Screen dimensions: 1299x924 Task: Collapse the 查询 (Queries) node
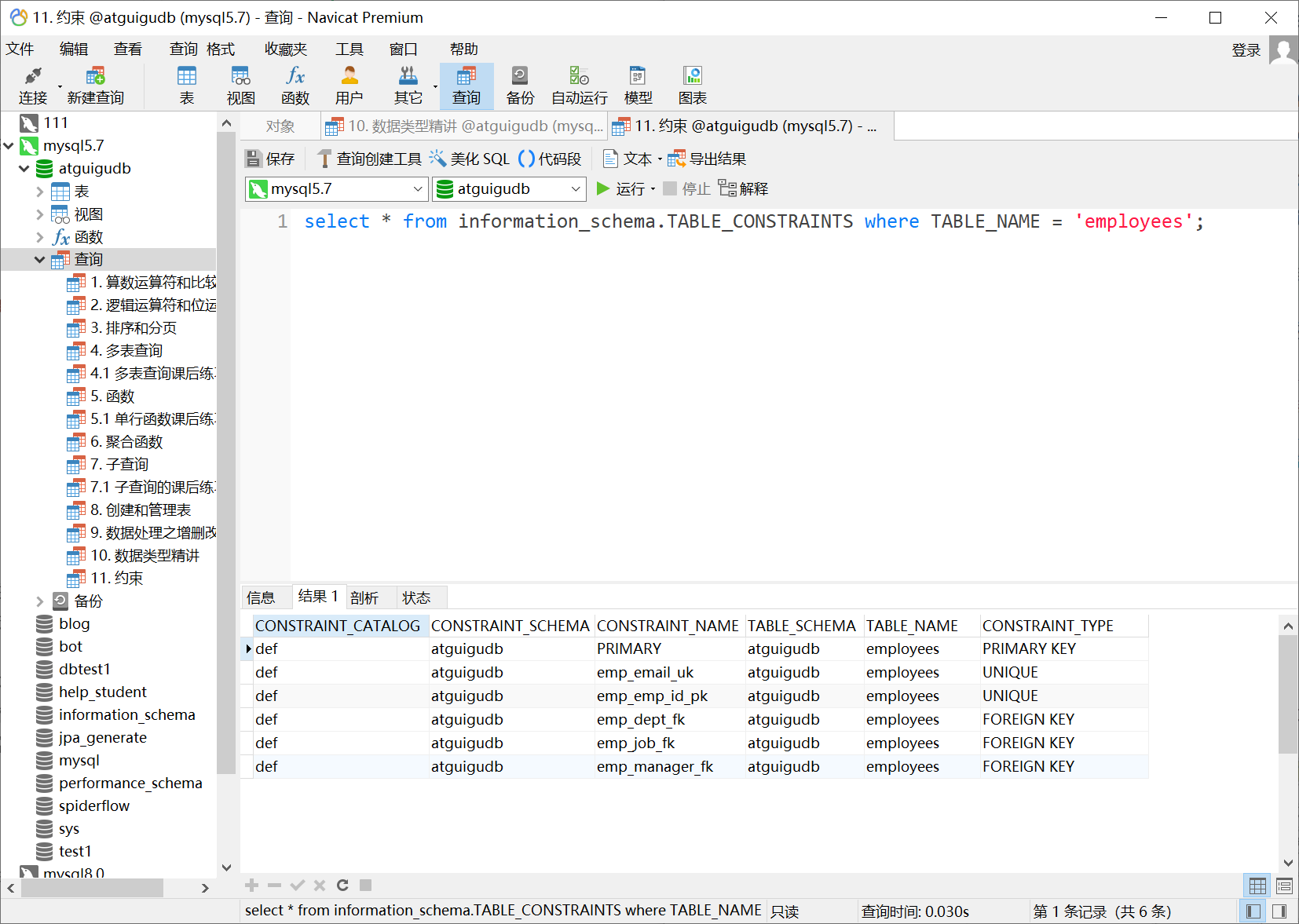40,260
